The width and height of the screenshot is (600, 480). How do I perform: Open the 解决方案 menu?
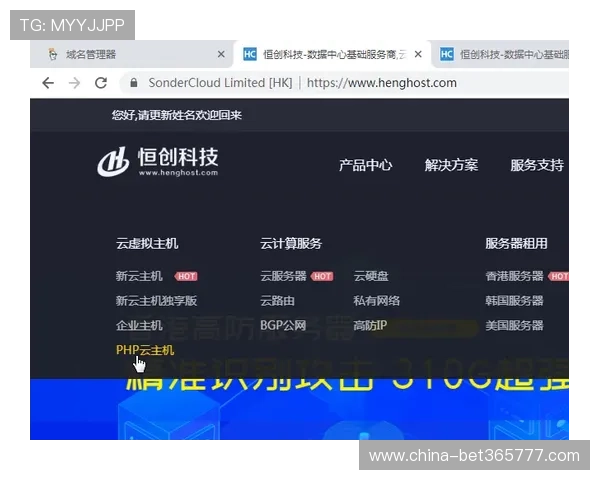tap(451, 165)
